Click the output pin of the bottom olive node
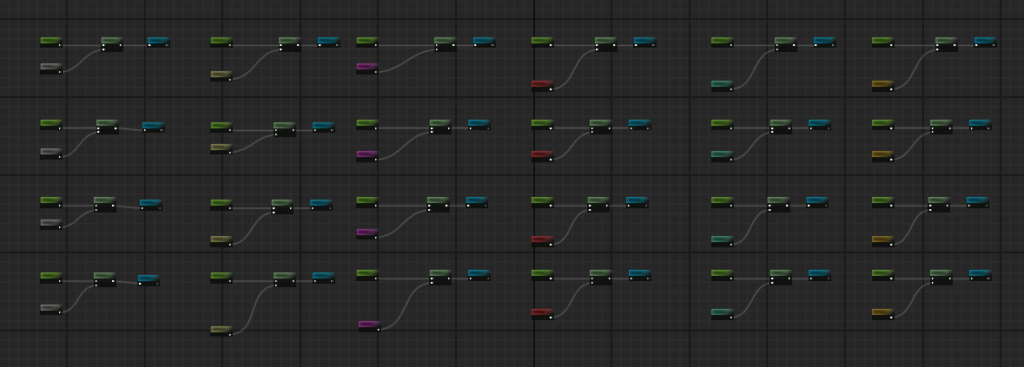The width and height of the screenshot is (1024, 367). (x=230, y=334)
